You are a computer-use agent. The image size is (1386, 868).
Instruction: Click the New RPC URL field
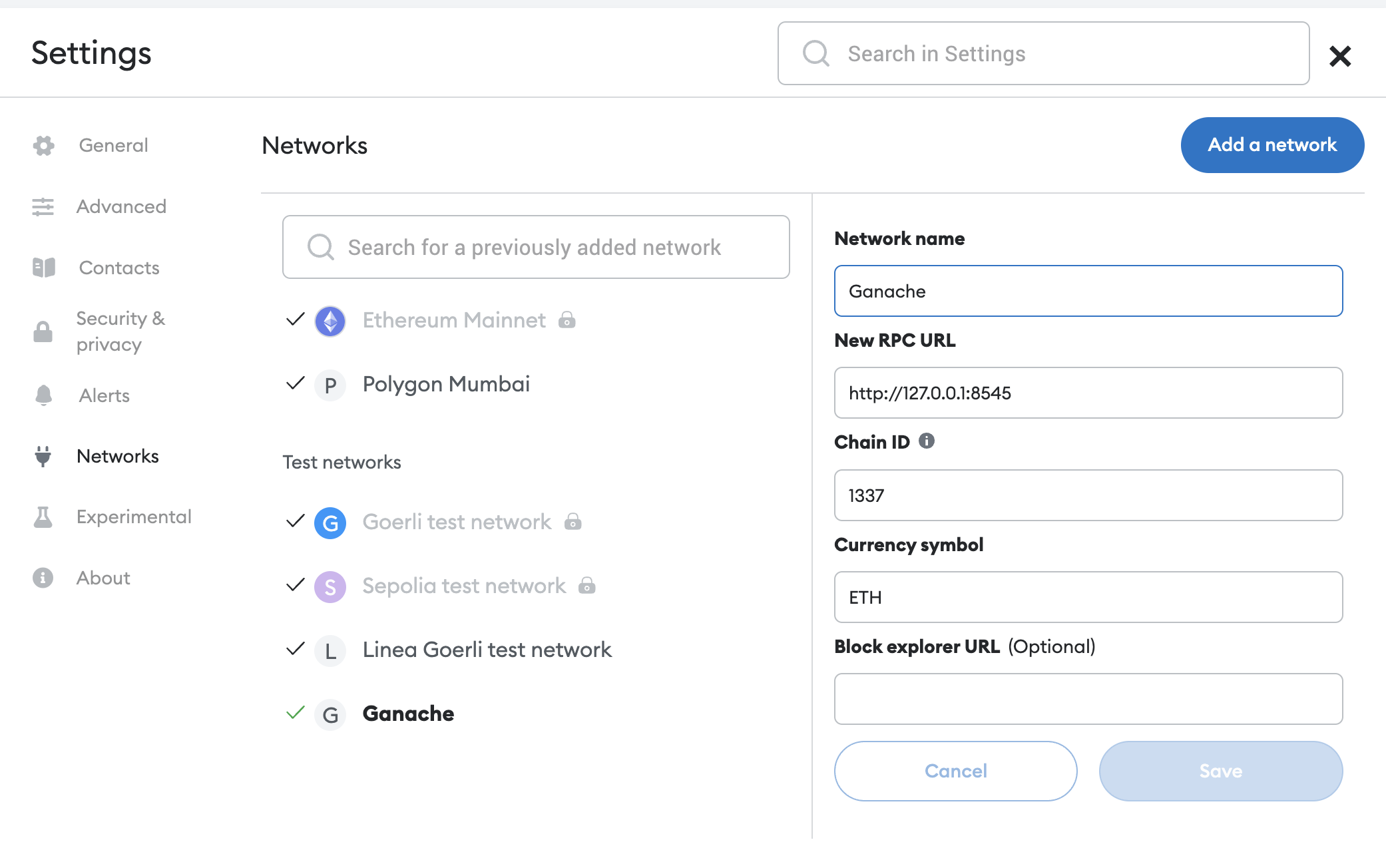click(1088, 393)
